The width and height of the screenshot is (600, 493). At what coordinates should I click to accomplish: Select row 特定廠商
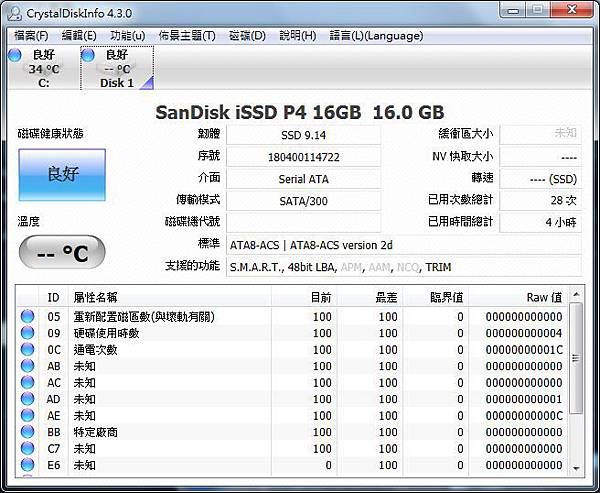click(292, 432)
